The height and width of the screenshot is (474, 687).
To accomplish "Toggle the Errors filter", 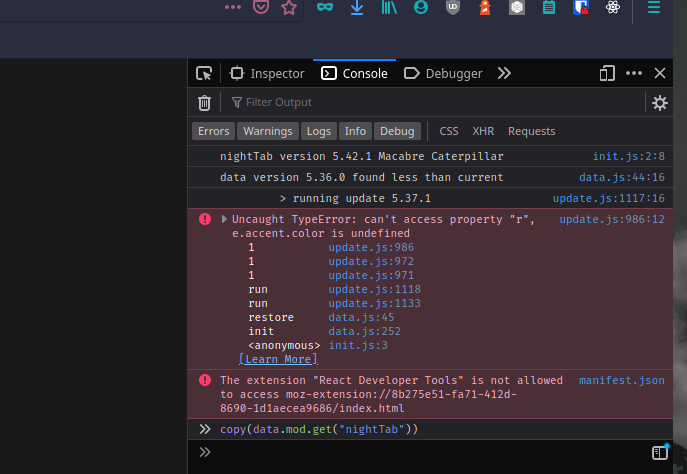I will pos(213,131).
